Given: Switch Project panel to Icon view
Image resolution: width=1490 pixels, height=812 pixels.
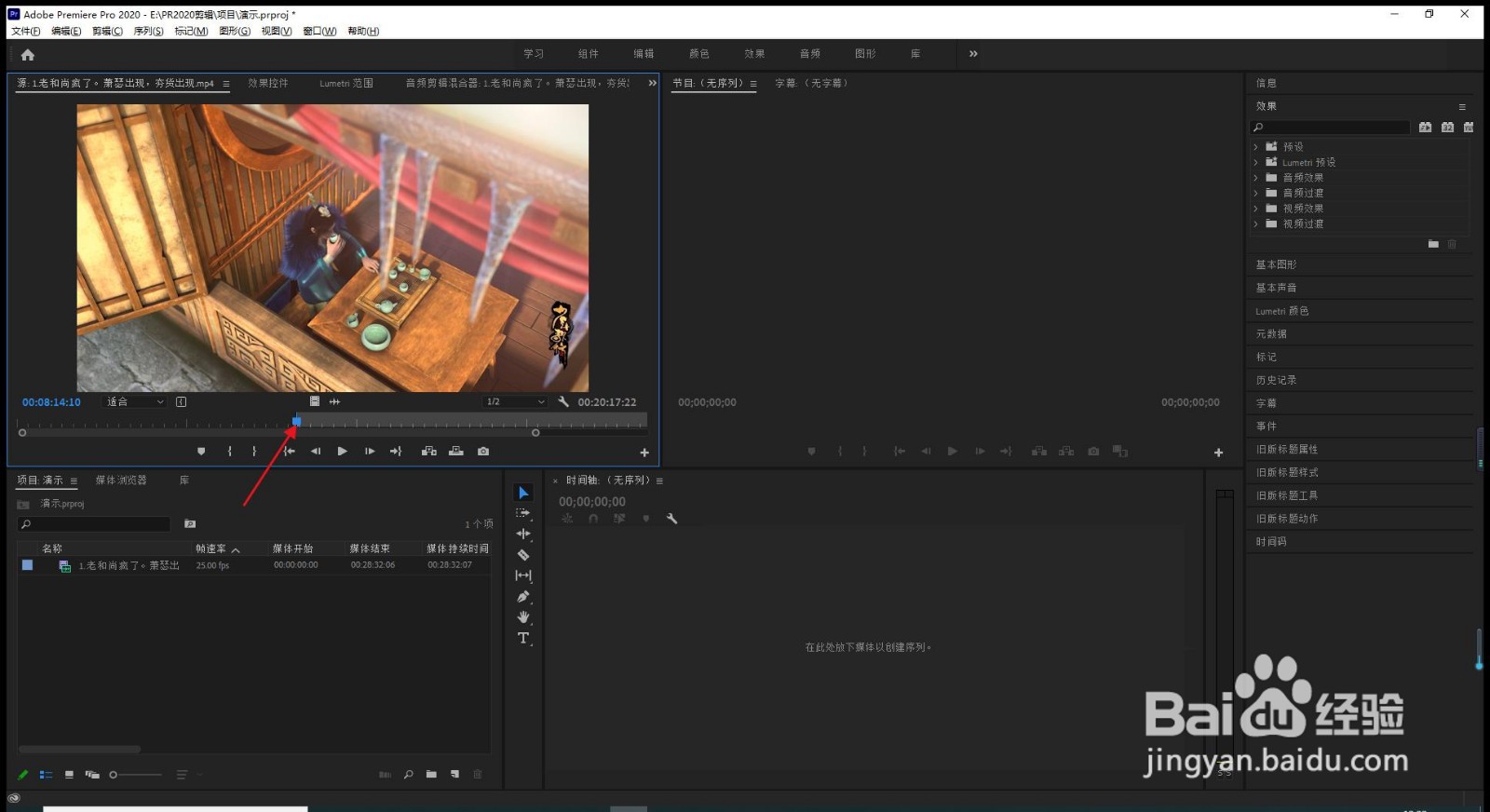Looking at the screenshot, I should [x=69, y=775].
